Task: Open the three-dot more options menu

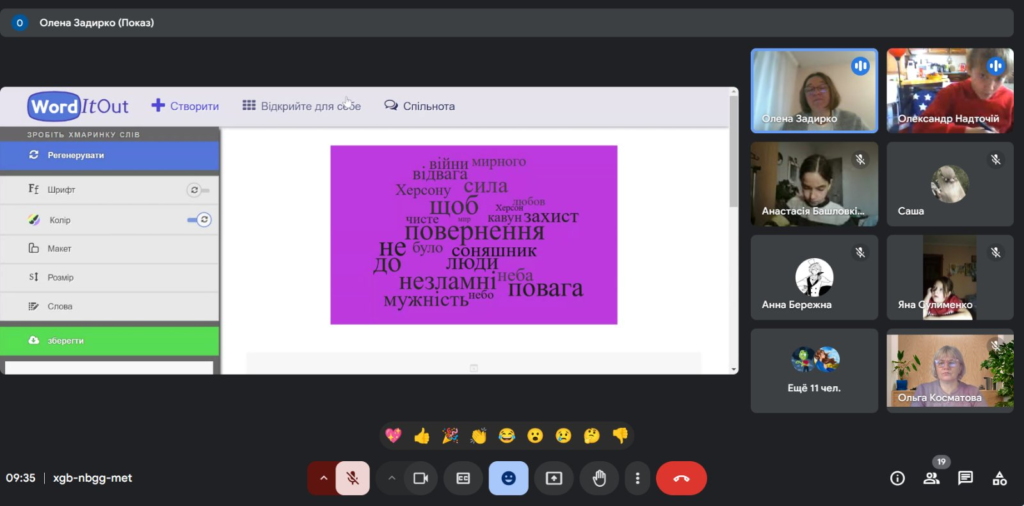Action: pyautogui.click(x=637, y=478)
